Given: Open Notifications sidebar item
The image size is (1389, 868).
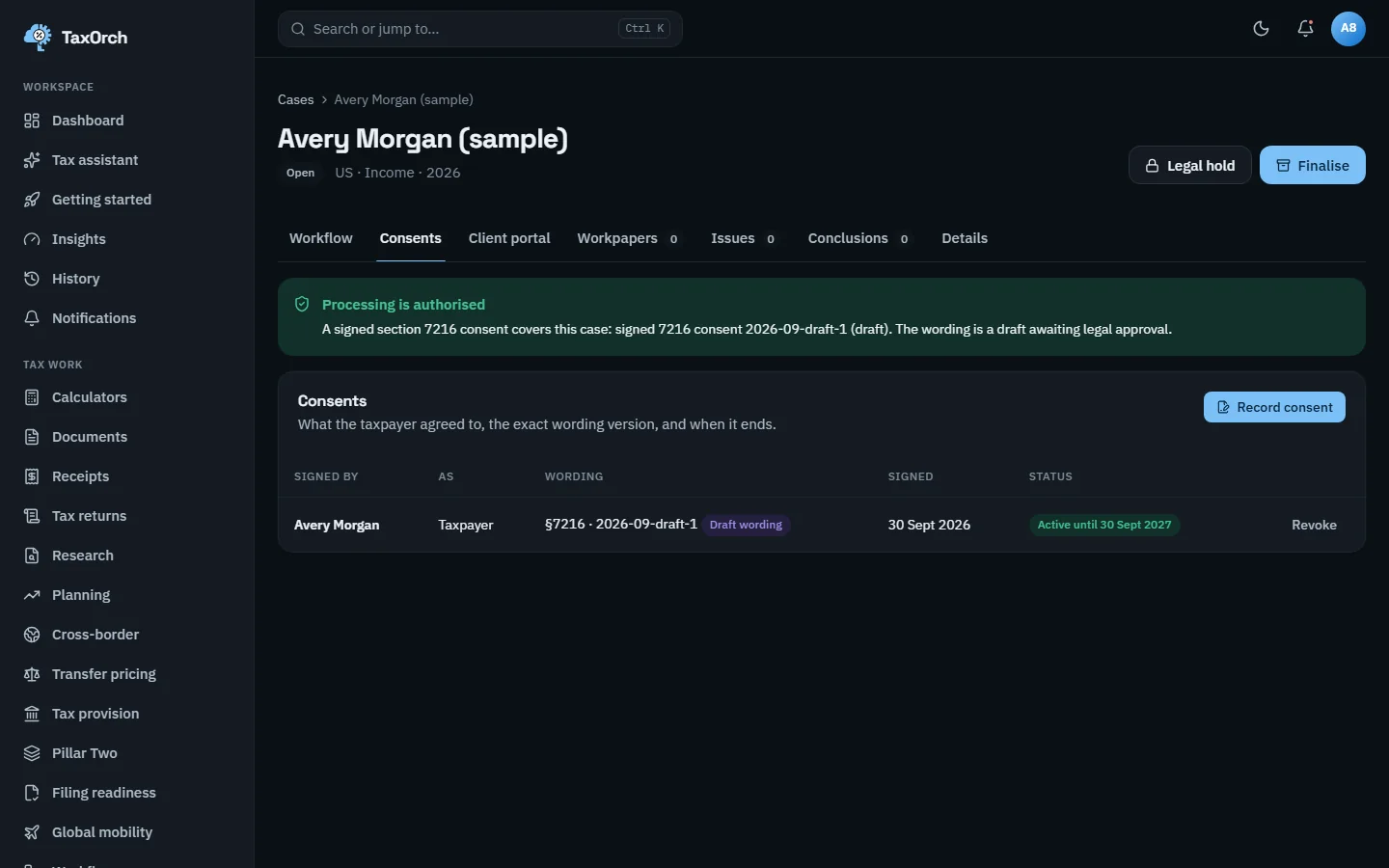Looking at the screenshot, I should 127,318.
